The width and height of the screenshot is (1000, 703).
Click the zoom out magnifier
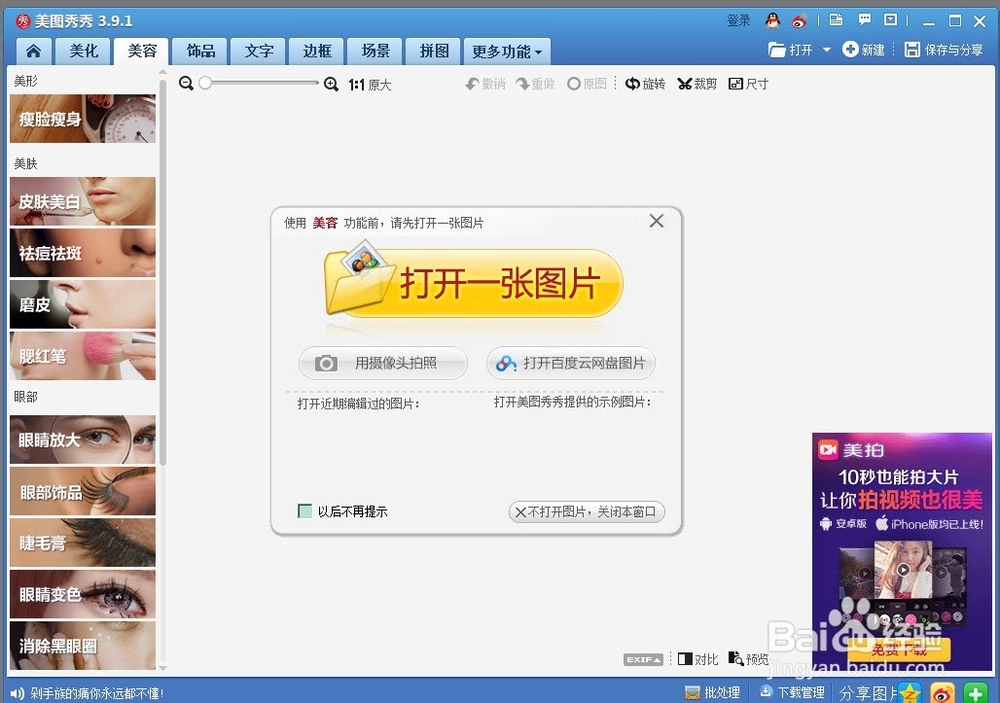click(x=186, y=84)
